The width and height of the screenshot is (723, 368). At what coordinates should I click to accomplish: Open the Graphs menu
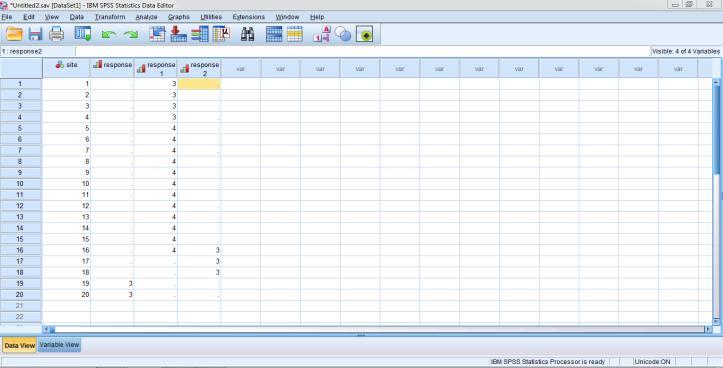(x=179, y=17)
